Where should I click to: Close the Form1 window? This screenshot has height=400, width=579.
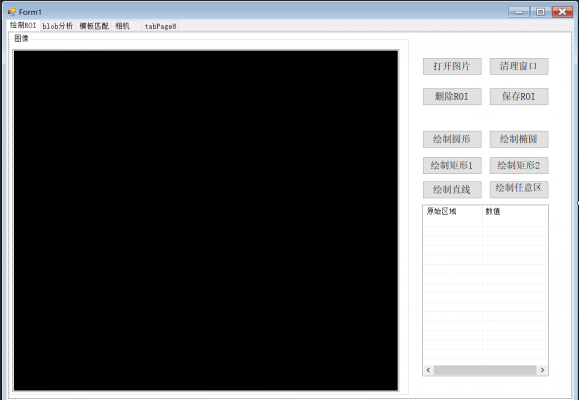pyautogui.click(x=562, y=12)
